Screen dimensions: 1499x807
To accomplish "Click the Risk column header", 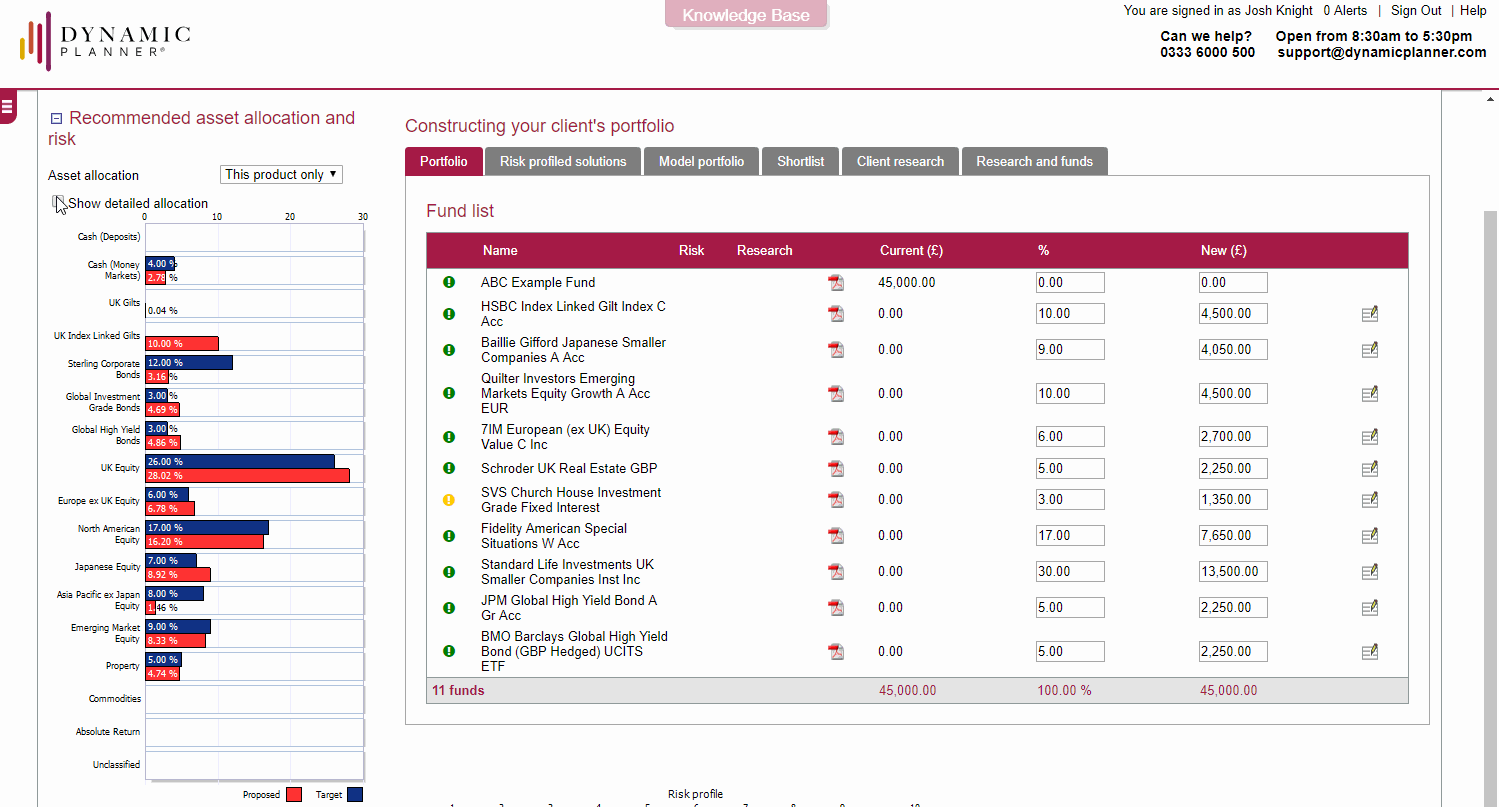I will [691, 251].
